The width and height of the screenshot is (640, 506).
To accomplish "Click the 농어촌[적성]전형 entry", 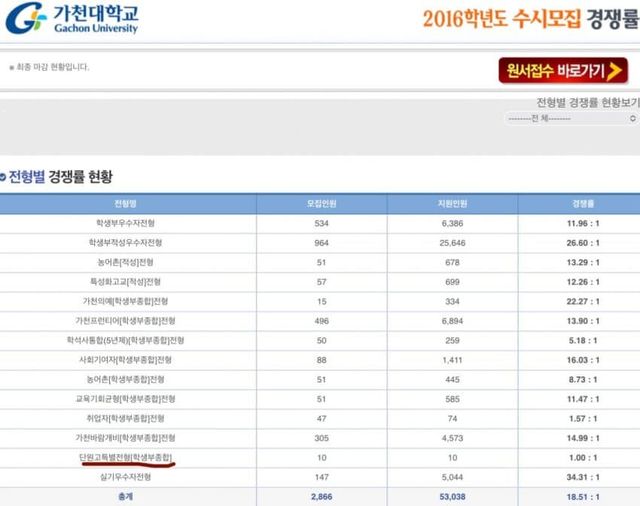I will tap(128, 262).
